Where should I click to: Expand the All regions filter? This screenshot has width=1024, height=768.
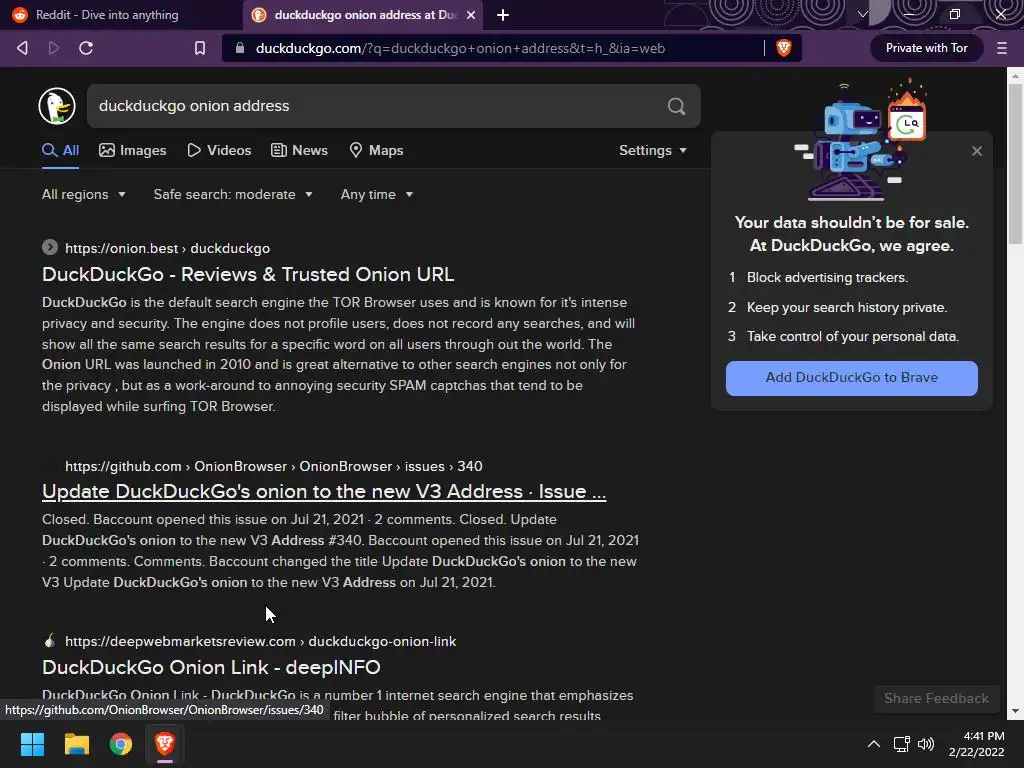pyautogui.click(x=84, y=195)
